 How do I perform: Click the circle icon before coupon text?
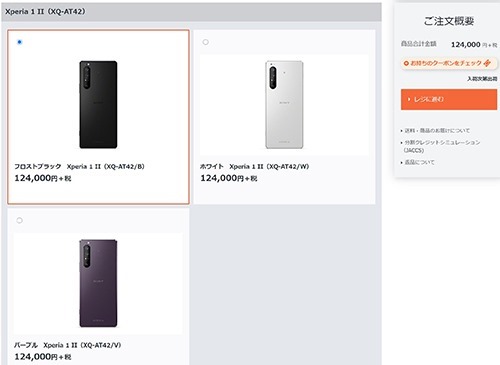406,63
